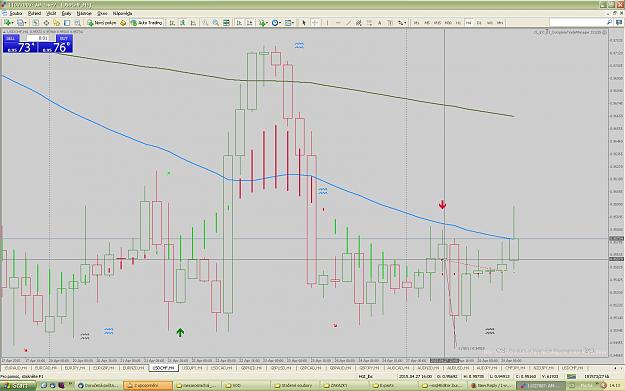The width and height of the screenshot is (625, 391).
Task: Select the Equidistant Channel tool
Action: 359,23
